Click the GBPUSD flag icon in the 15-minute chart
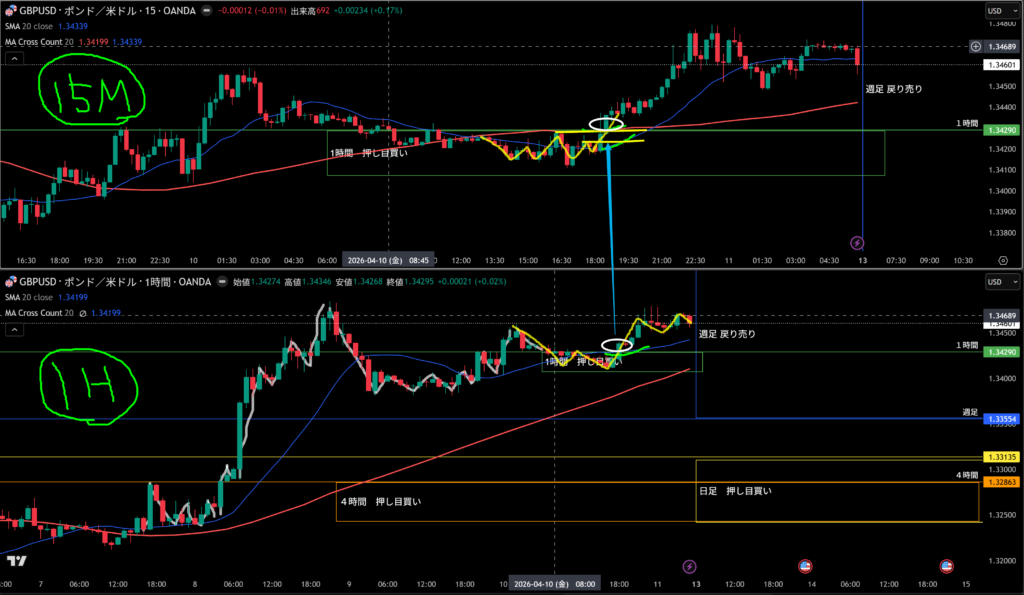The width and height of the screenshot is (1024, 595). [x=10, y=12]
